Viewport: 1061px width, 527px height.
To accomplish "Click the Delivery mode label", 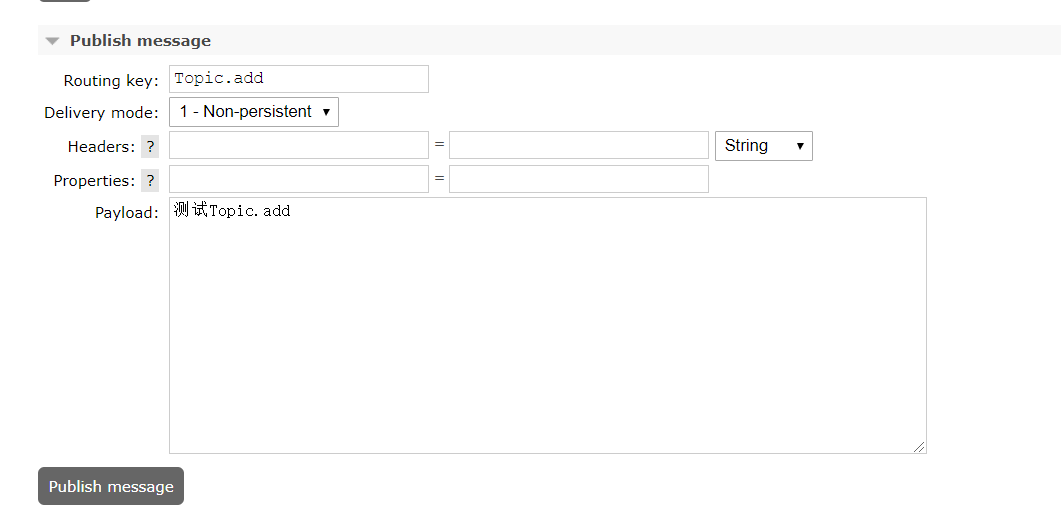I will (x=100, y=113).
